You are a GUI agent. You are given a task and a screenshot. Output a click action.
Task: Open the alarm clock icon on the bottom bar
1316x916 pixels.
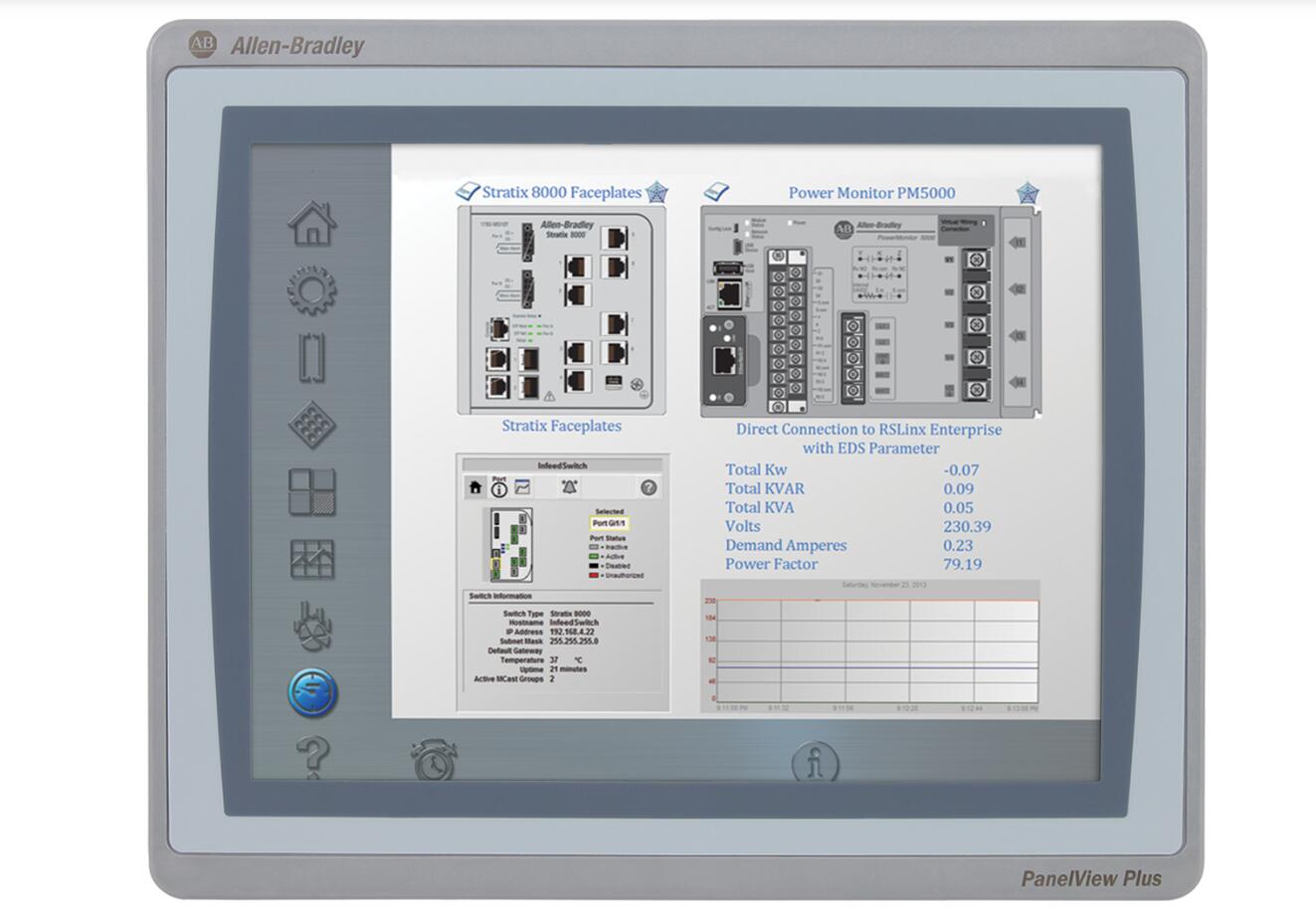(435, 761)
